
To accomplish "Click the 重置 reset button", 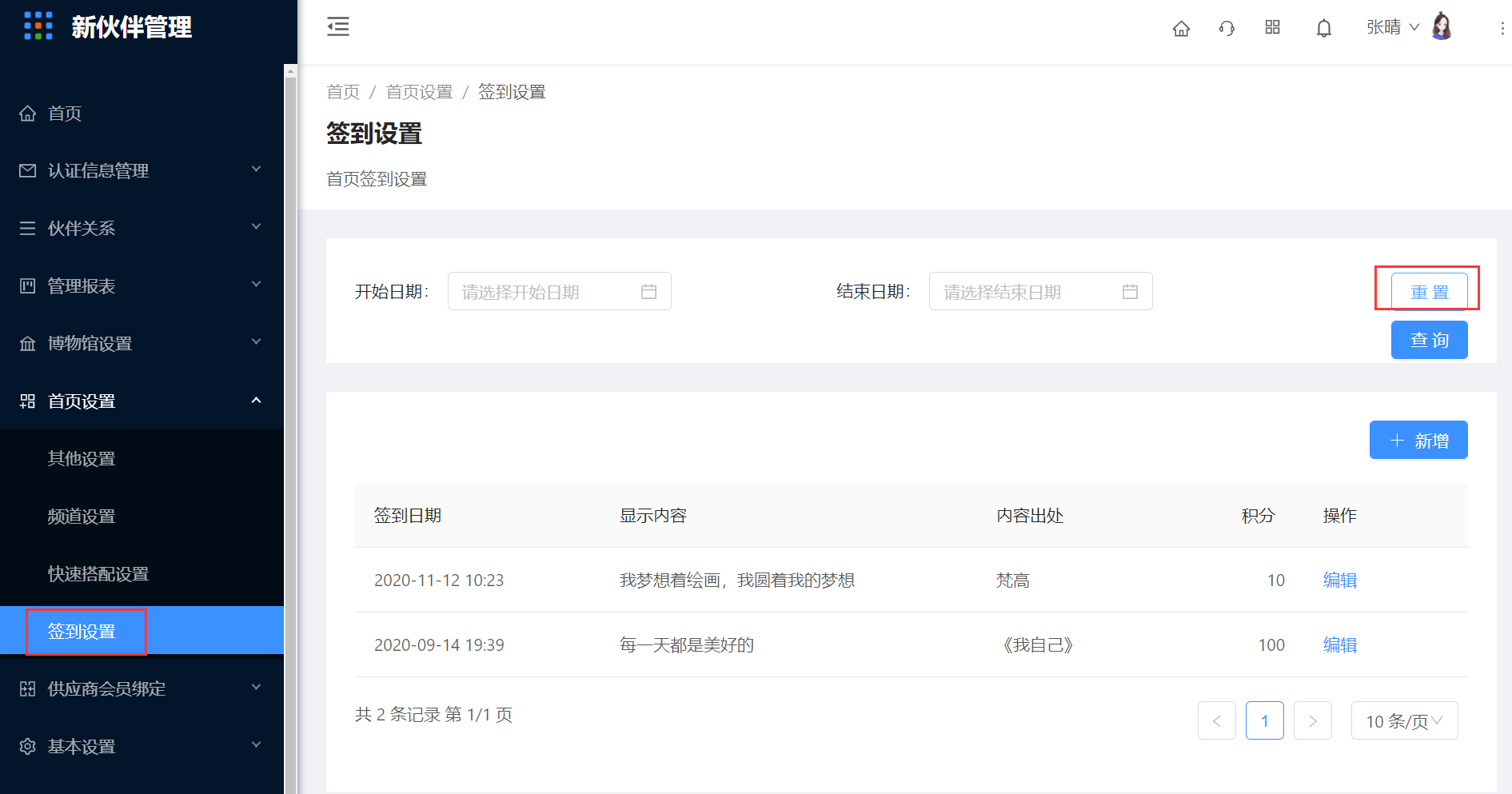I will (x=1429, y=292).
